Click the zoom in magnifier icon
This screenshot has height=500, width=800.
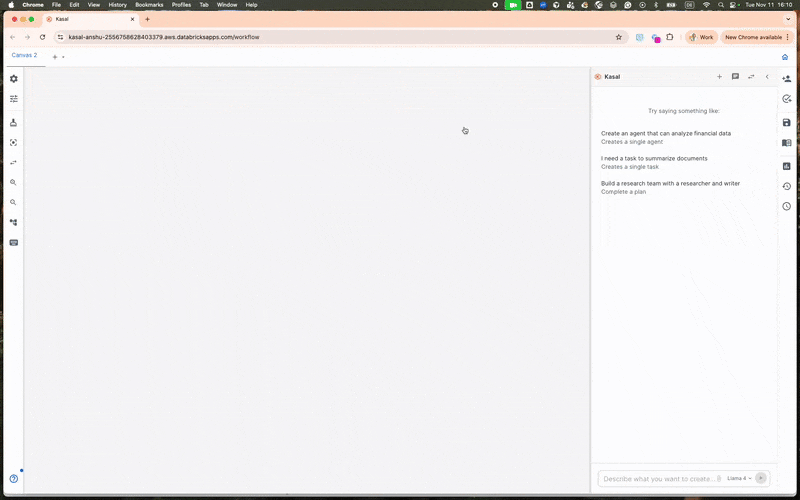(x=14, y=182)
